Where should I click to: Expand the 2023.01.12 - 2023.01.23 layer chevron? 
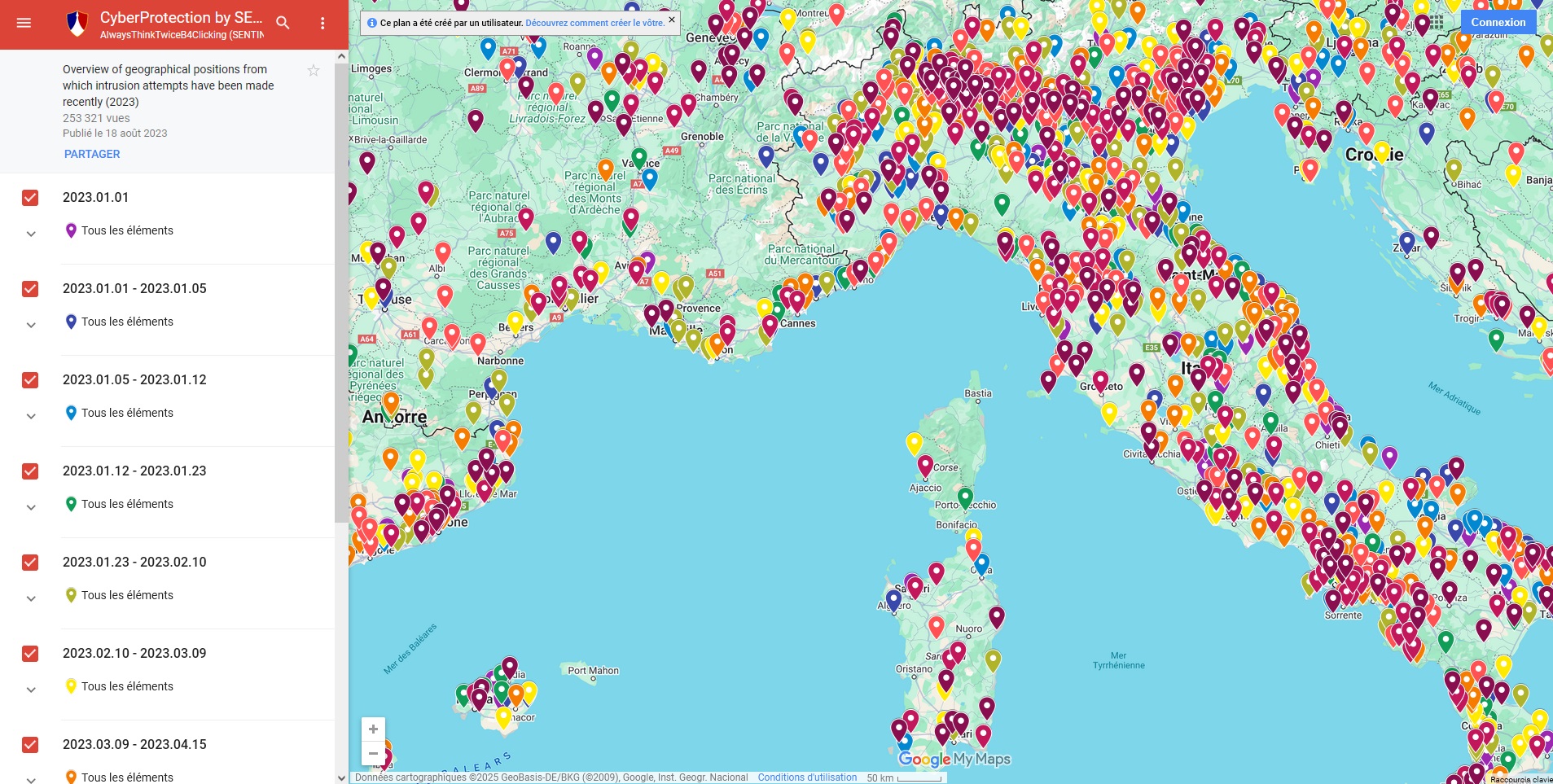[x=31, y=507]
